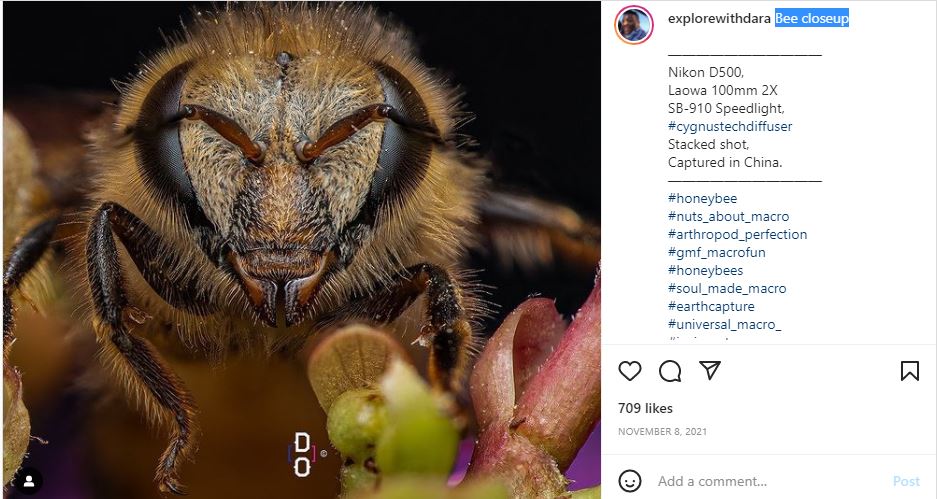
Task: Open comments via speech bubble icon
Action: [x=670, y=371]
